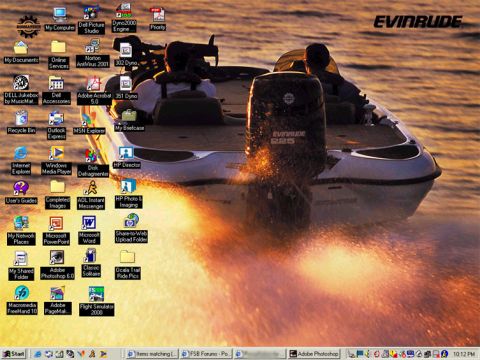
Task: Open the Dyno2000 Engine shortcut
Action: click(124, 18)
